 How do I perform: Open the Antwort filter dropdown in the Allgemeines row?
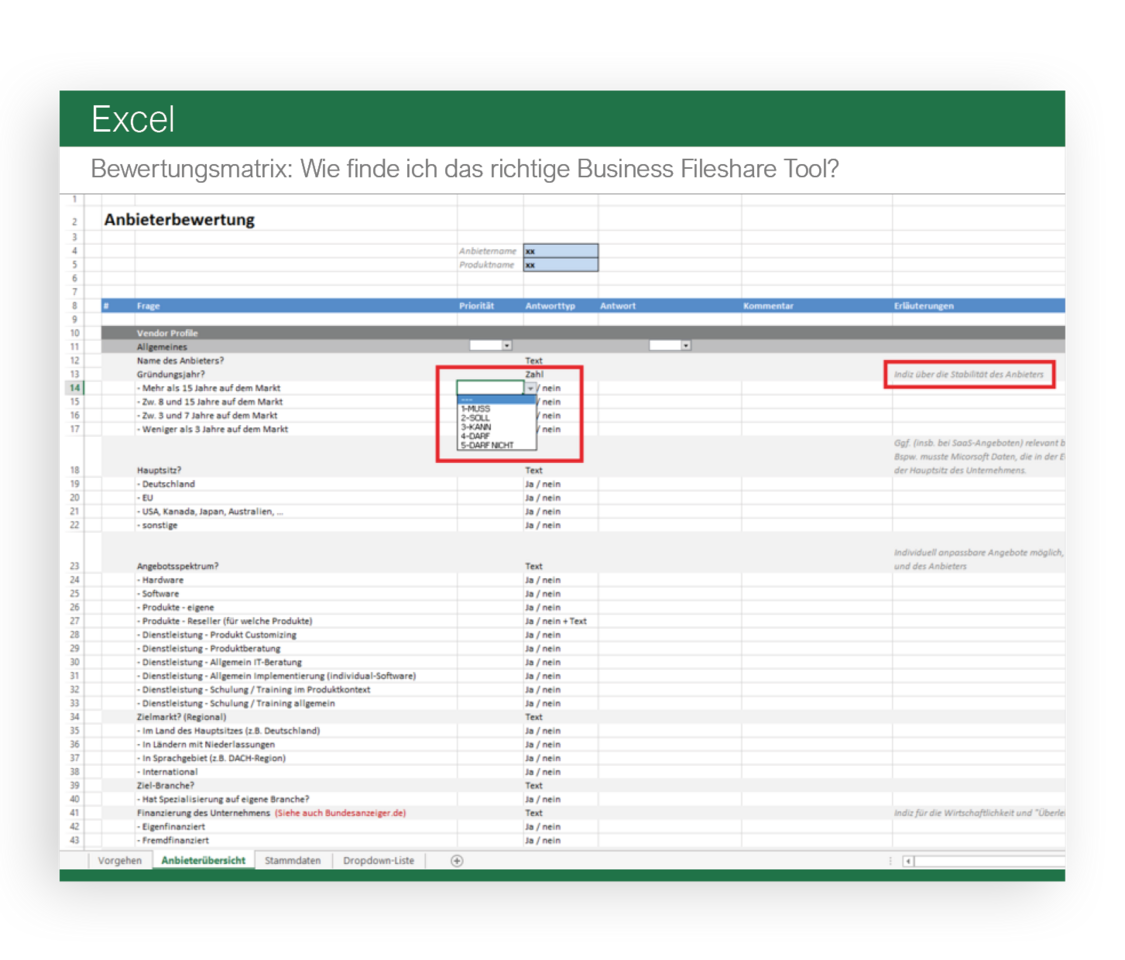click(686, 346)
